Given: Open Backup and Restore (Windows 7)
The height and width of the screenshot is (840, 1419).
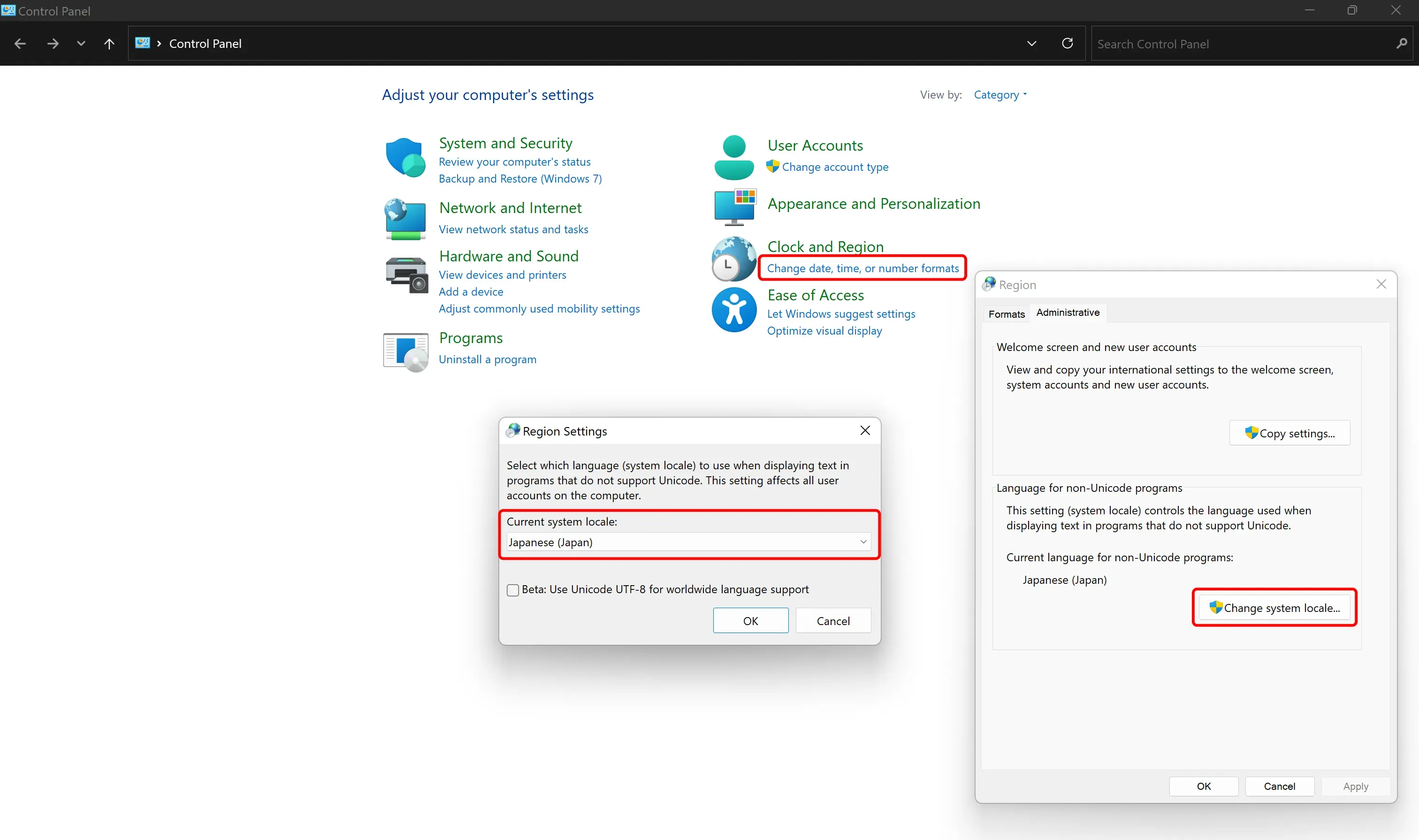Looking at the screenshot, I should (x=520, y=179).
